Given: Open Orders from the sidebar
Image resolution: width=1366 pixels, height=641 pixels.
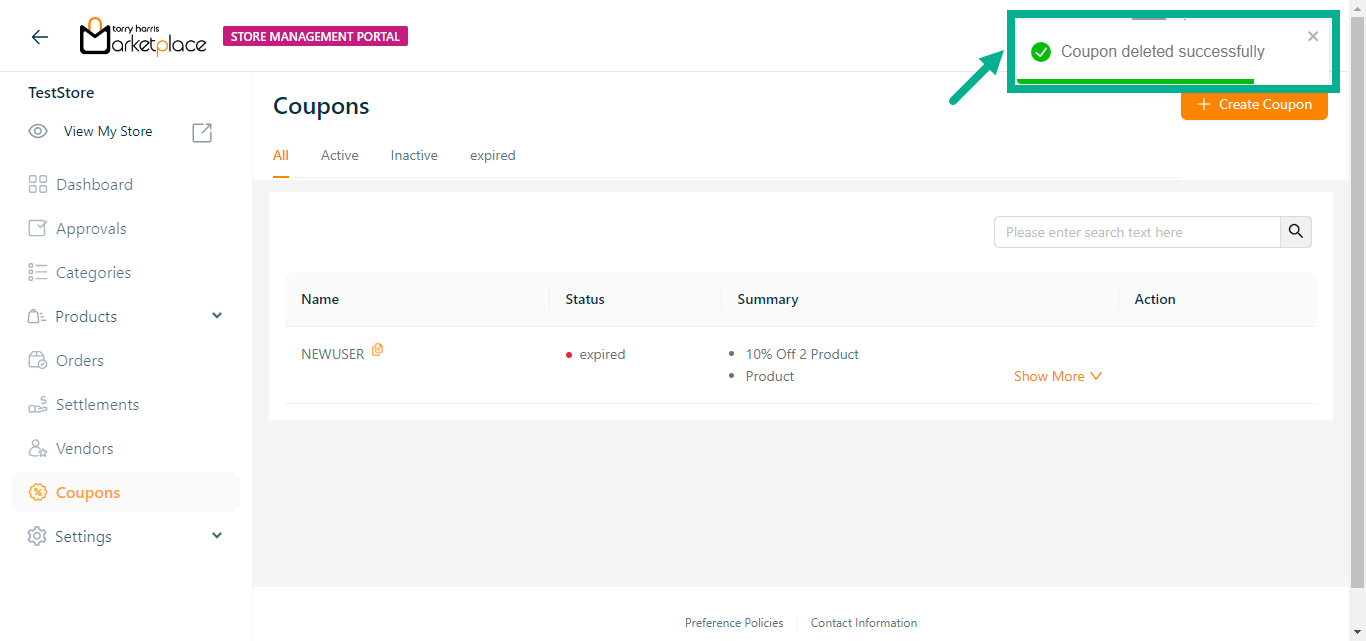Looking at the screenshot, I should [79, 360].
